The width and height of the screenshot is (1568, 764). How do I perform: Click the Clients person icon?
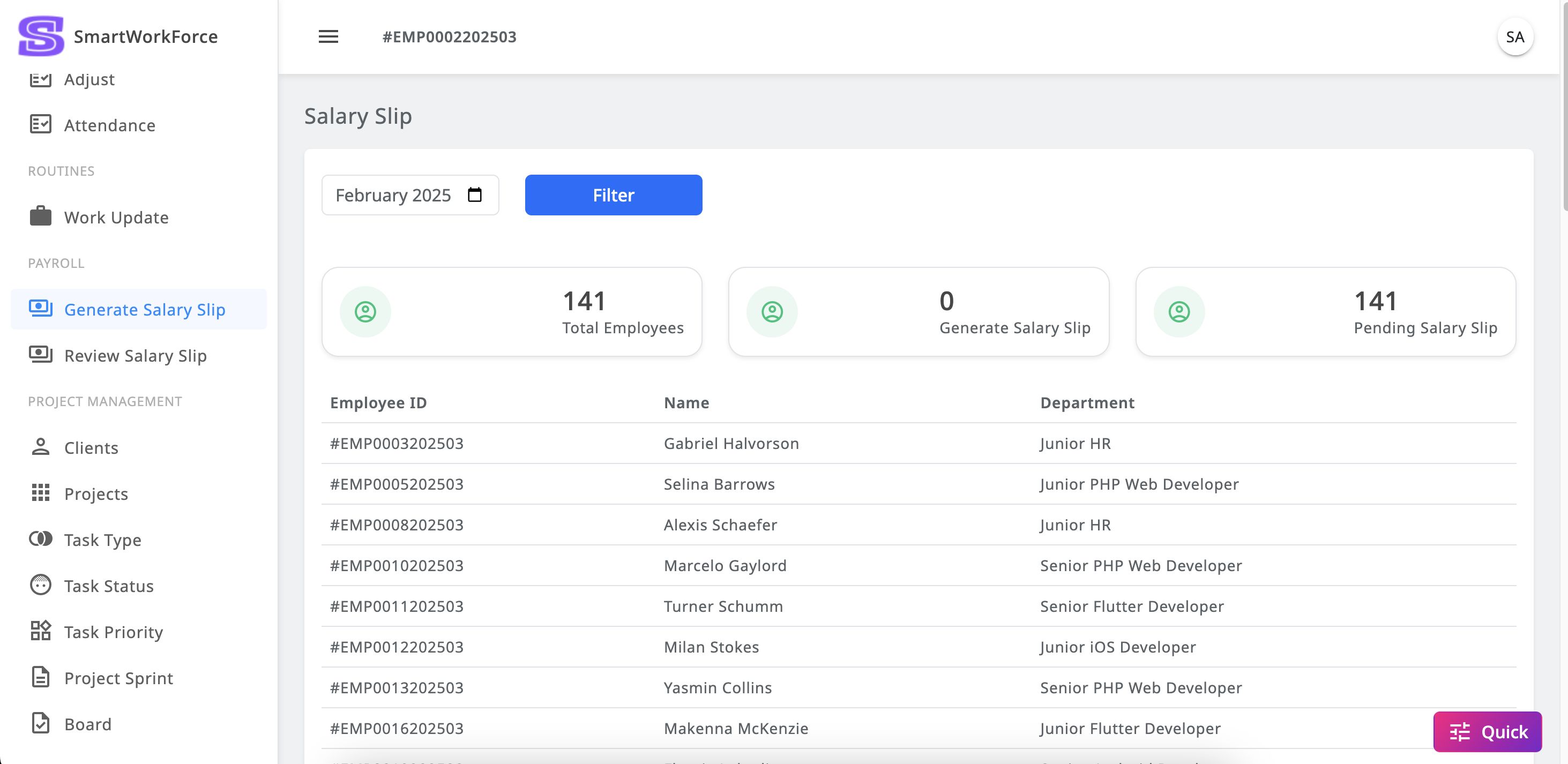[x=40, y=447]
